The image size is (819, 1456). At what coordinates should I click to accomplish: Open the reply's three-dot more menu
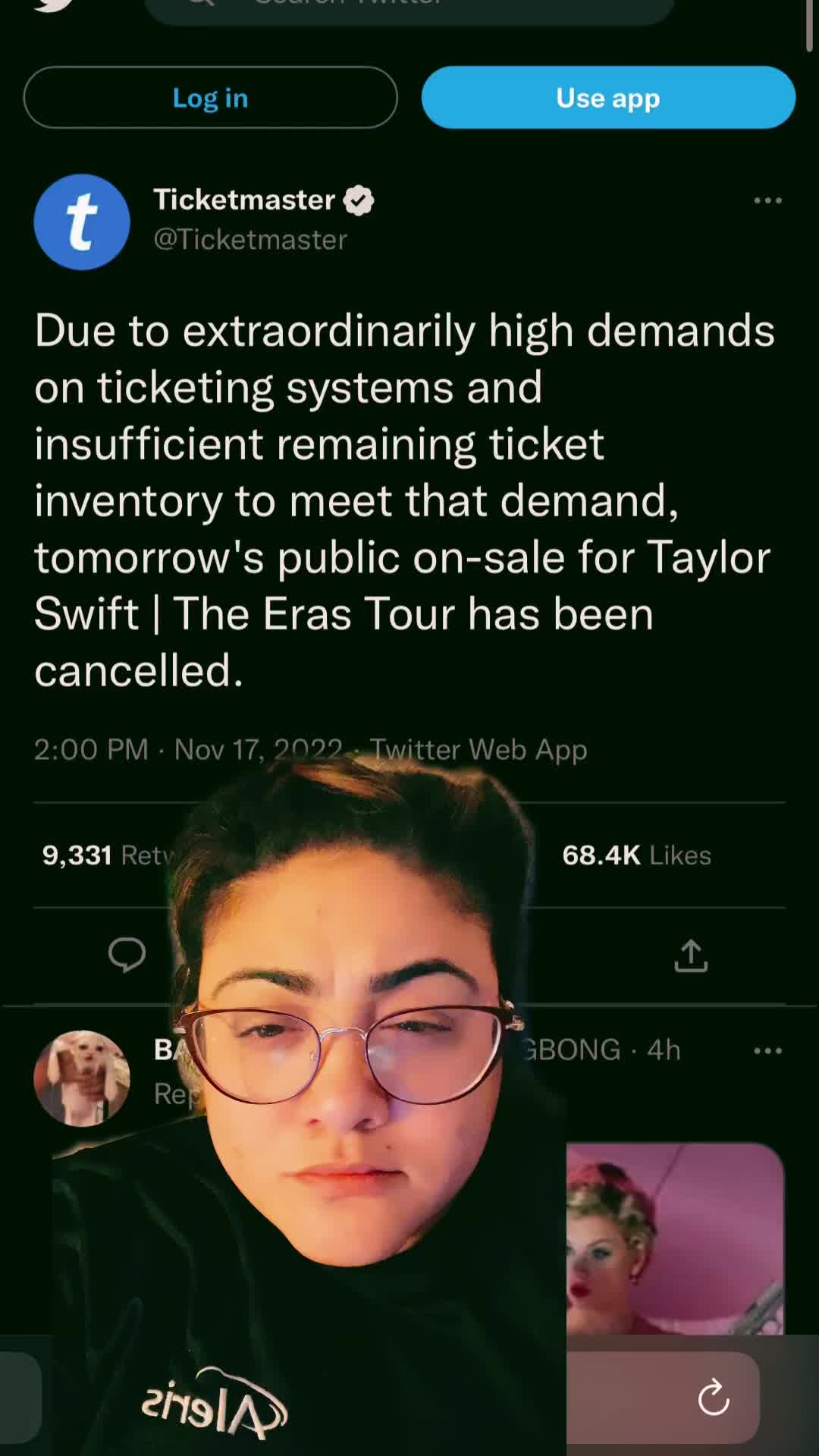pos(767,1050)
